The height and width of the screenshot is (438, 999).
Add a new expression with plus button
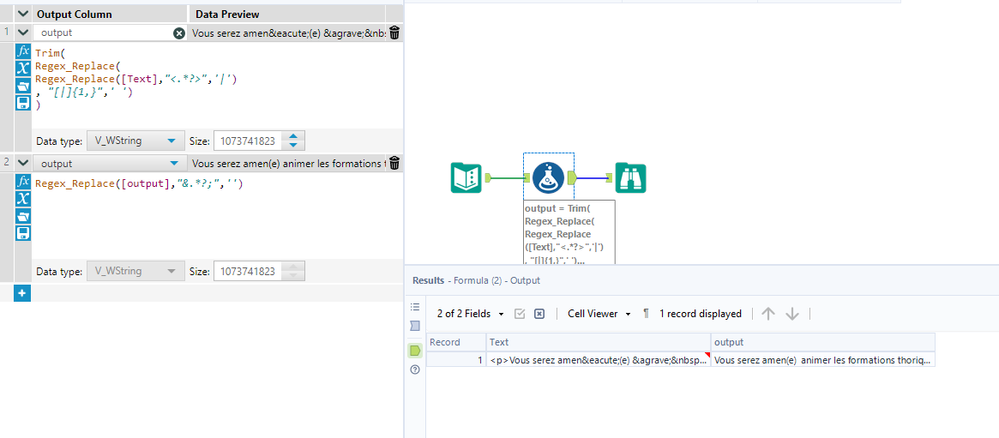click(x=22, y=293)
